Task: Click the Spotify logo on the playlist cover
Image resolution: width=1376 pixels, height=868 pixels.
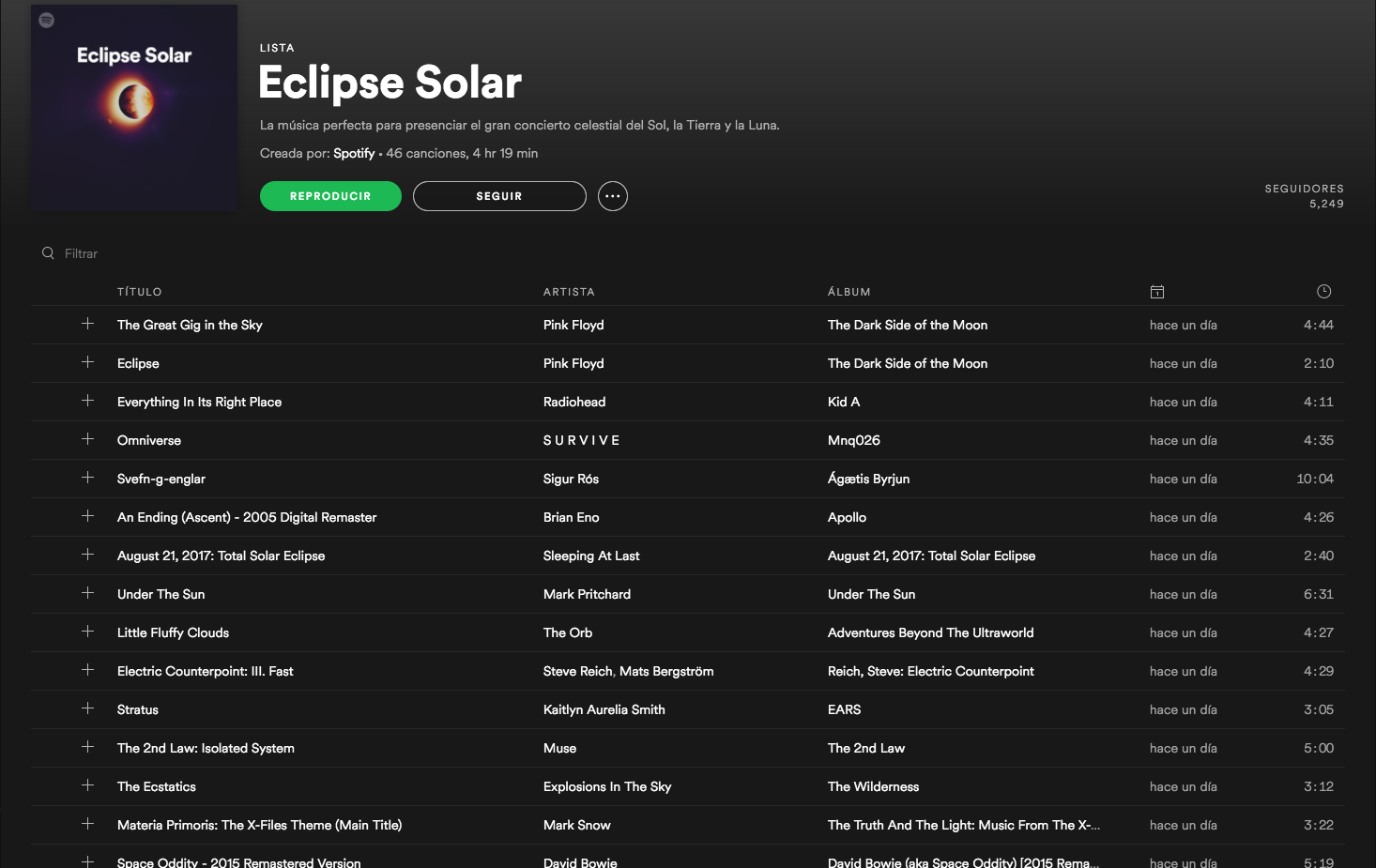Action: pos(47,20)
